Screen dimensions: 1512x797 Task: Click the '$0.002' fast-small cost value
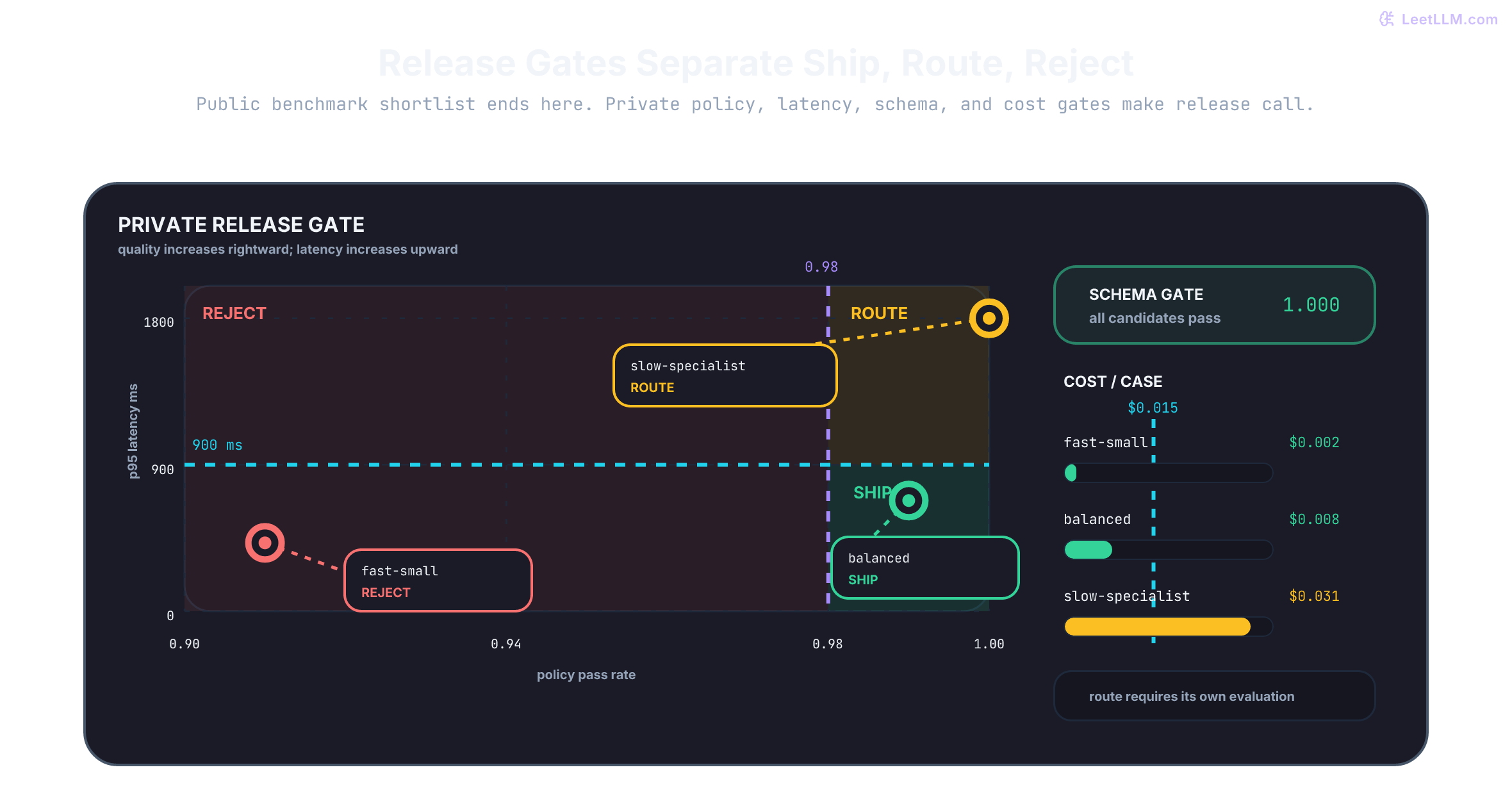(x=1314, y=443)
